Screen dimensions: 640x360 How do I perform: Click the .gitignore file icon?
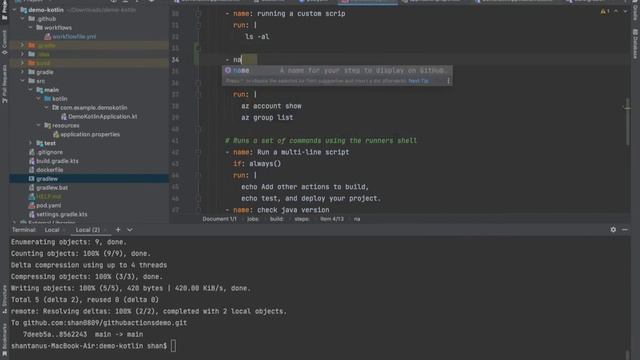tap(32, 152)
